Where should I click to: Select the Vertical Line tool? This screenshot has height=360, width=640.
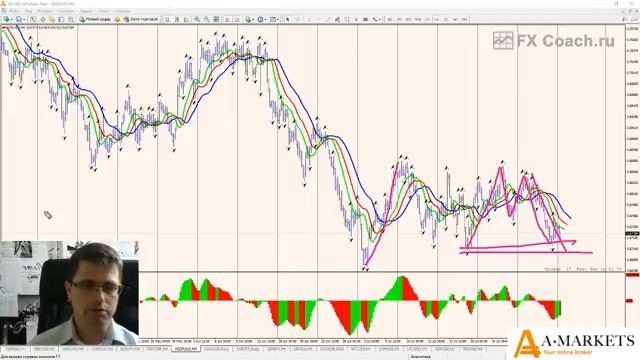(x=309, y=19)
